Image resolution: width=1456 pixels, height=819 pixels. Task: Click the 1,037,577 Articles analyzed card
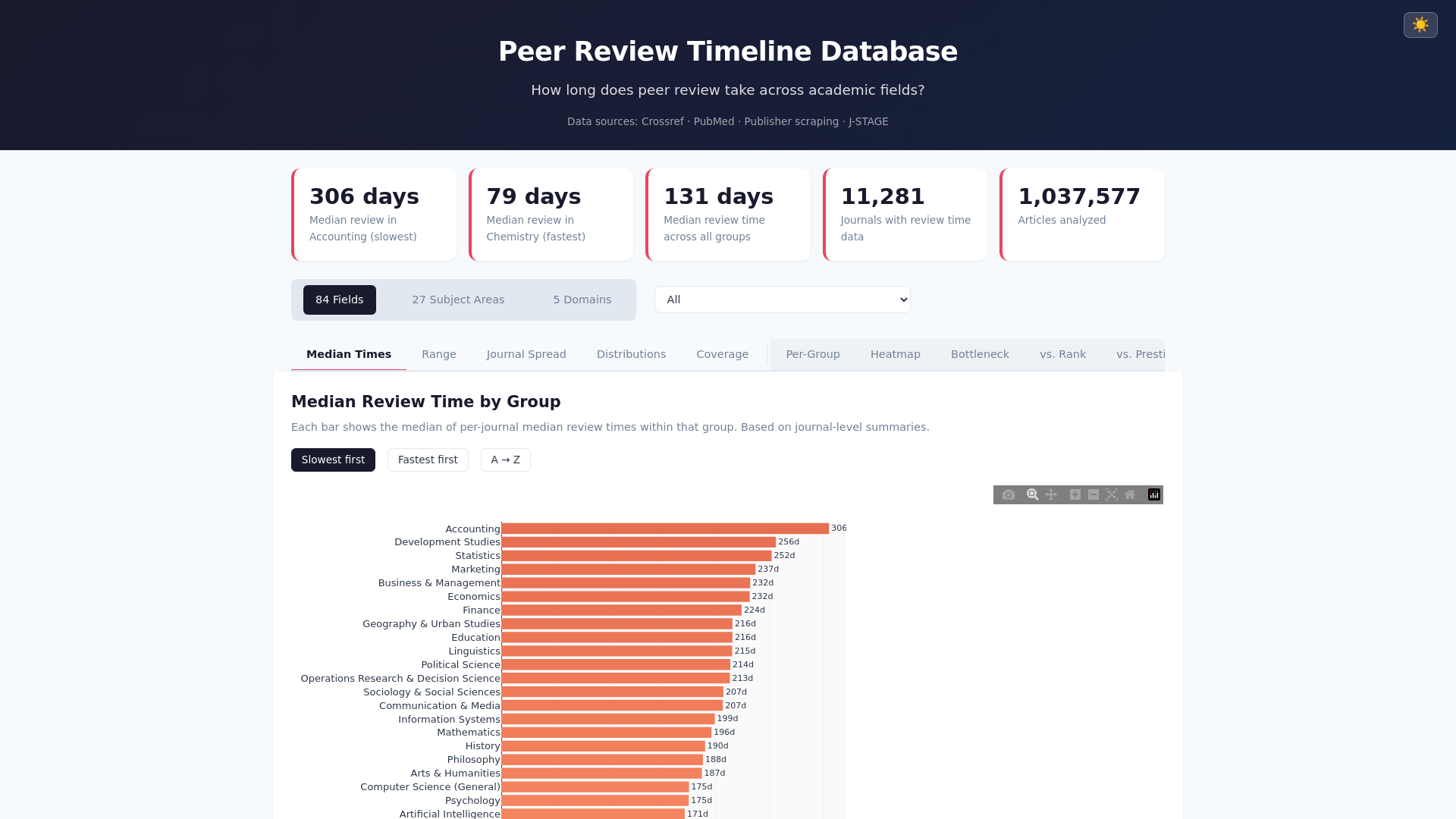point(1082,215)
